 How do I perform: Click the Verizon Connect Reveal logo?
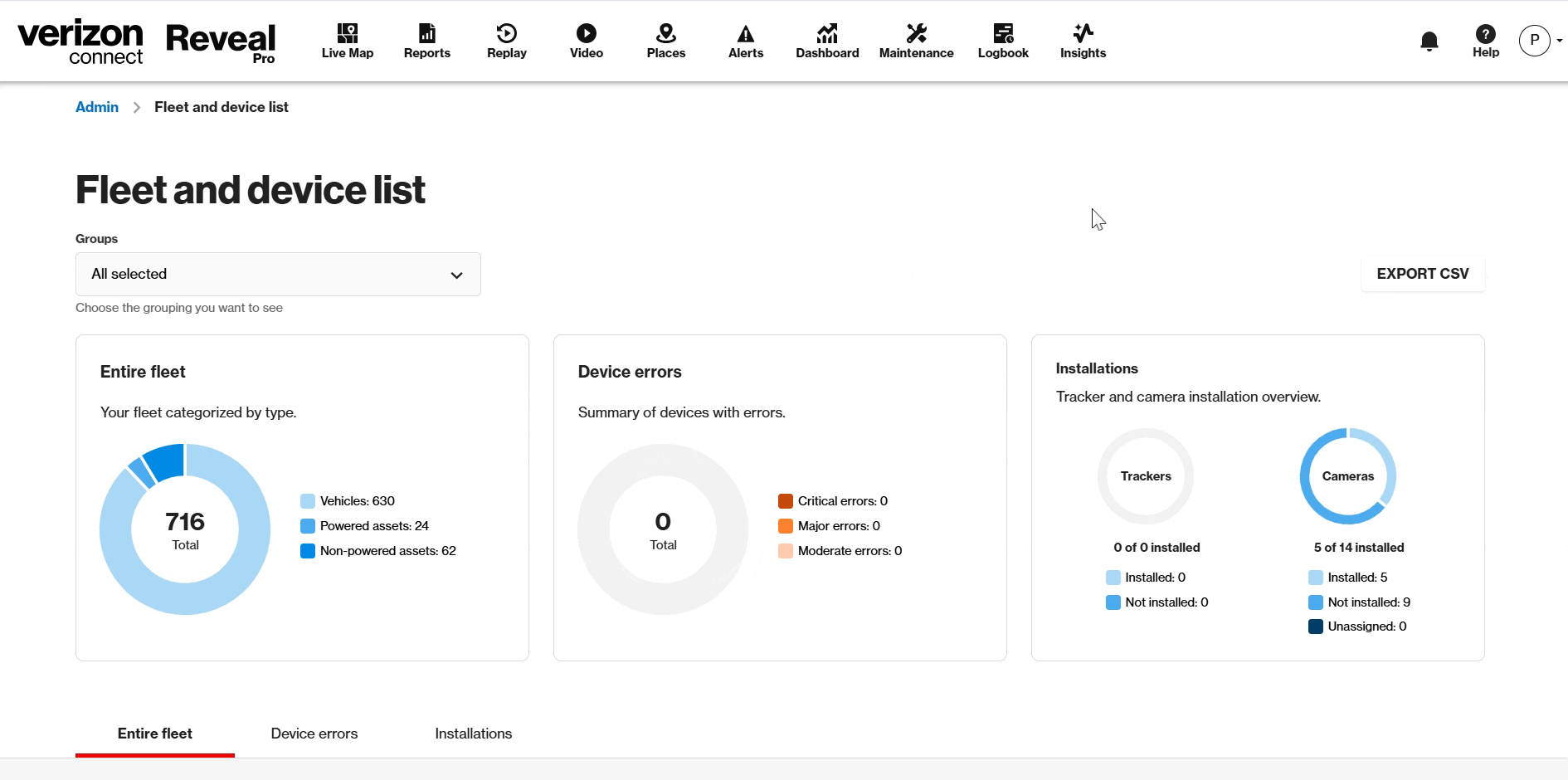147,41
